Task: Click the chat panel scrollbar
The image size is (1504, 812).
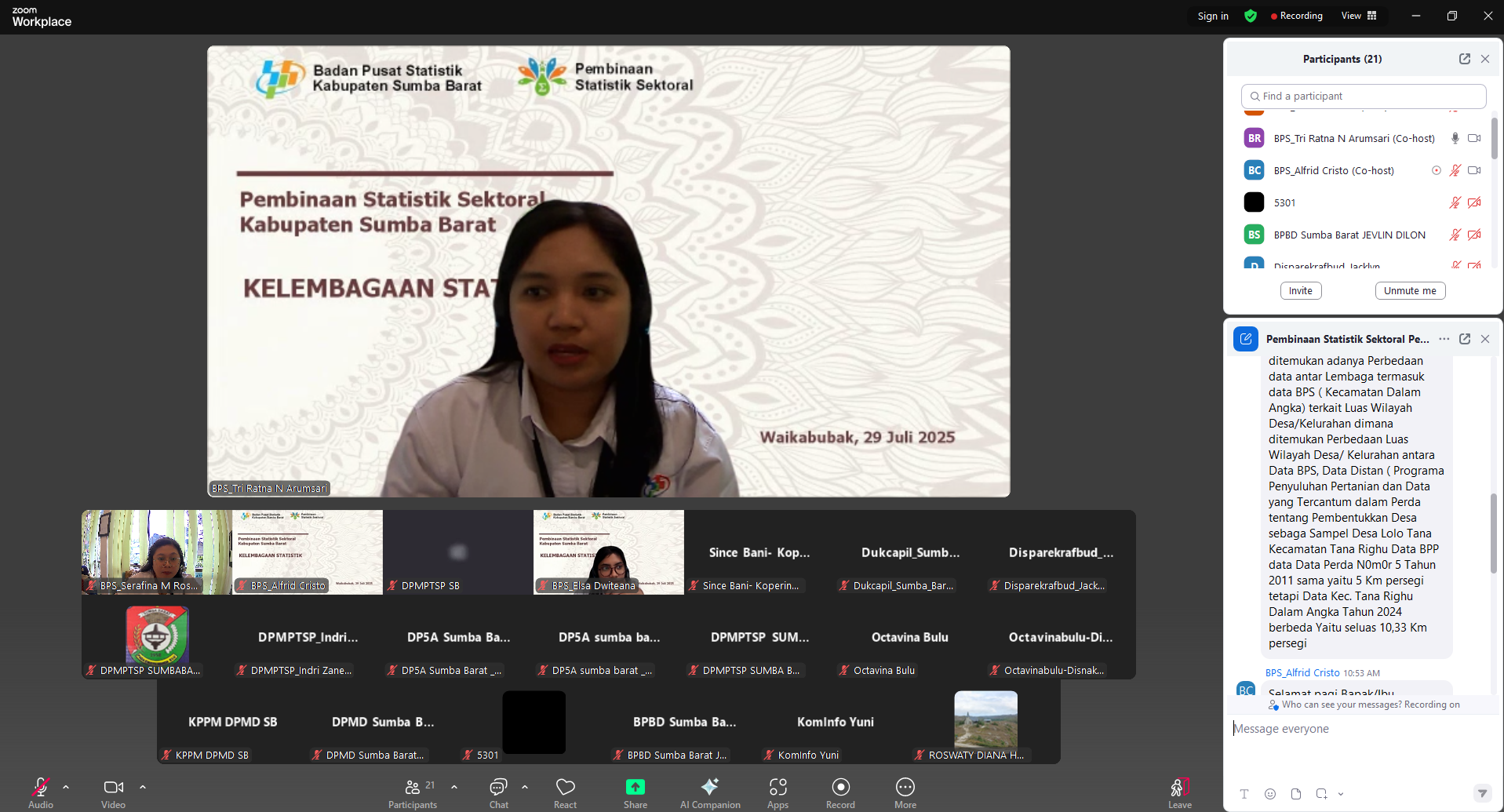Action: (1493, 533)
